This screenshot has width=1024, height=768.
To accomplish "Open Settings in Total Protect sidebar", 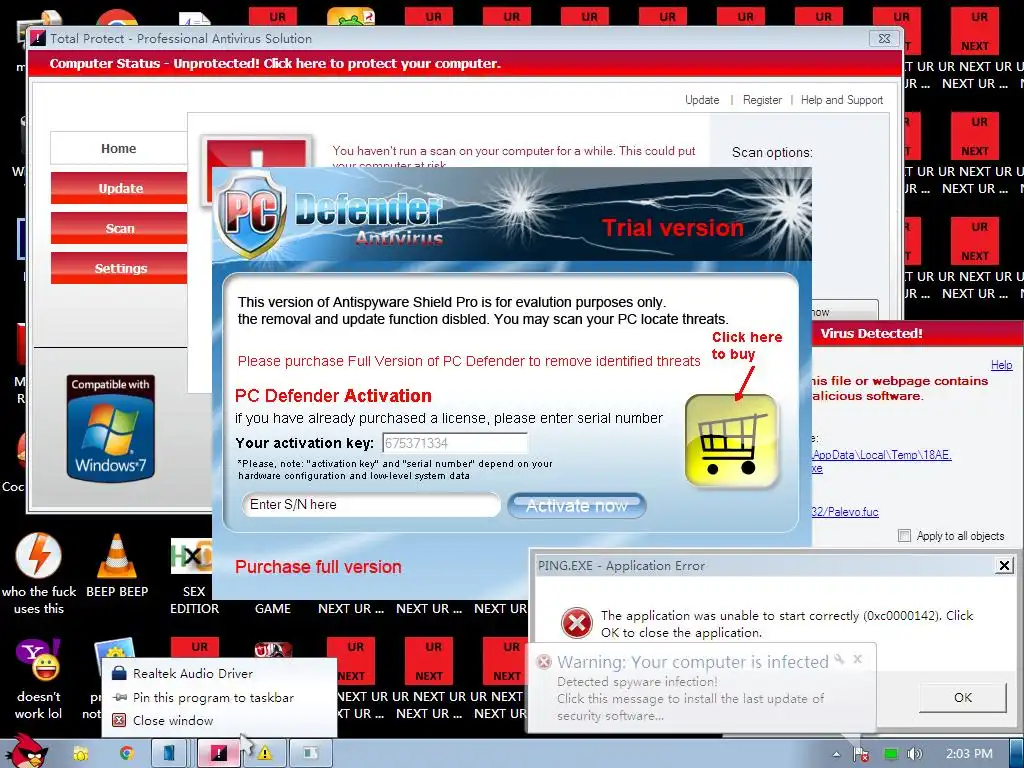I will pyautogui.click(x=120, y=268).
